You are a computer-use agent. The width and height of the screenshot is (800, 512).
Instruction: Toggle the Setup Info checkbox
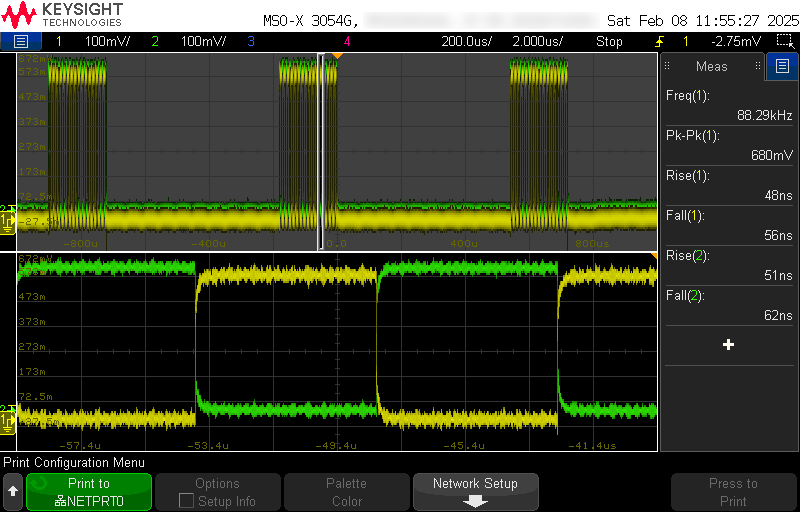(x=186, y=501)
